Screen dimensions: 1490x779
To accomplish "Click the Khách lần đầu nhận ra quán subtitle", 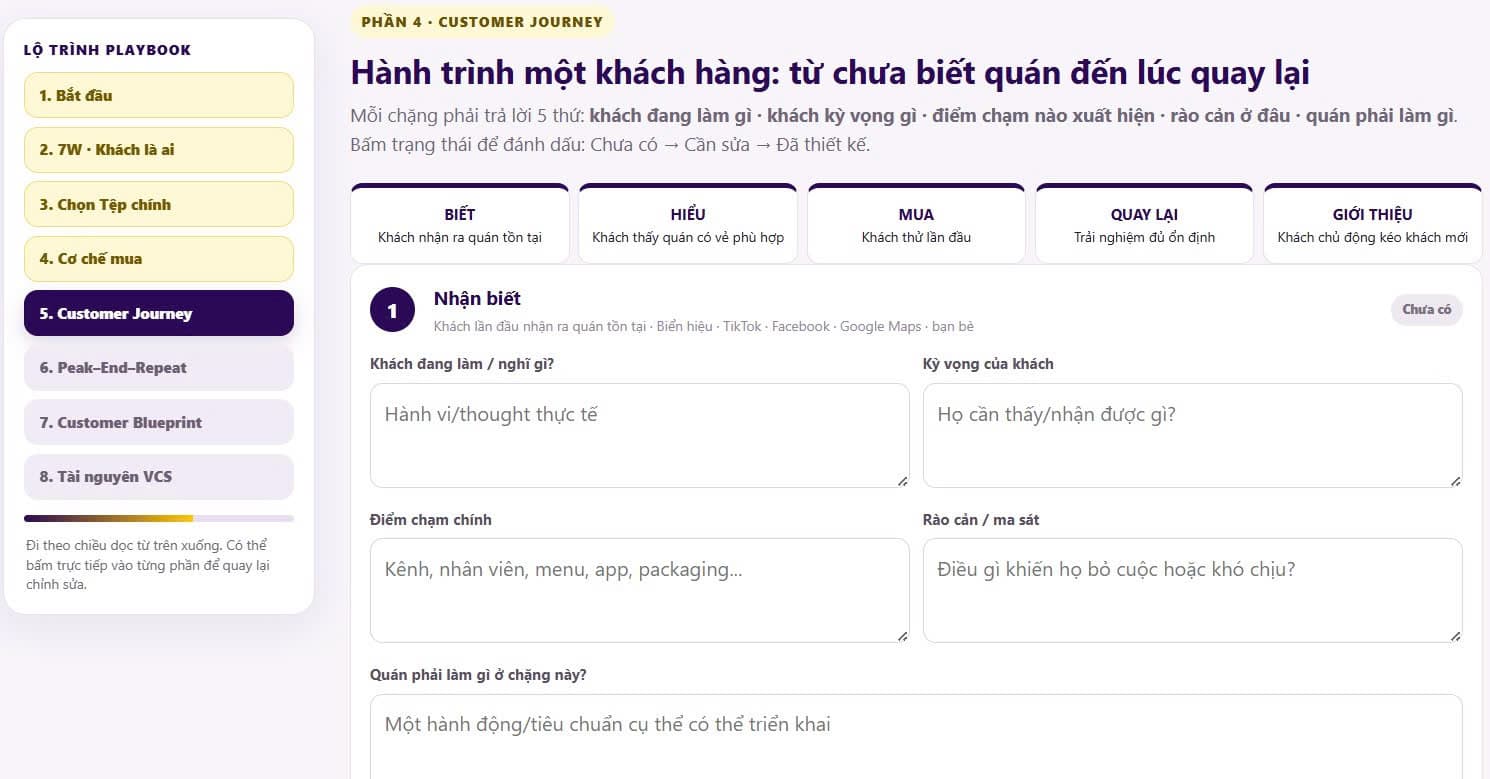I will (x=704, y=326).
